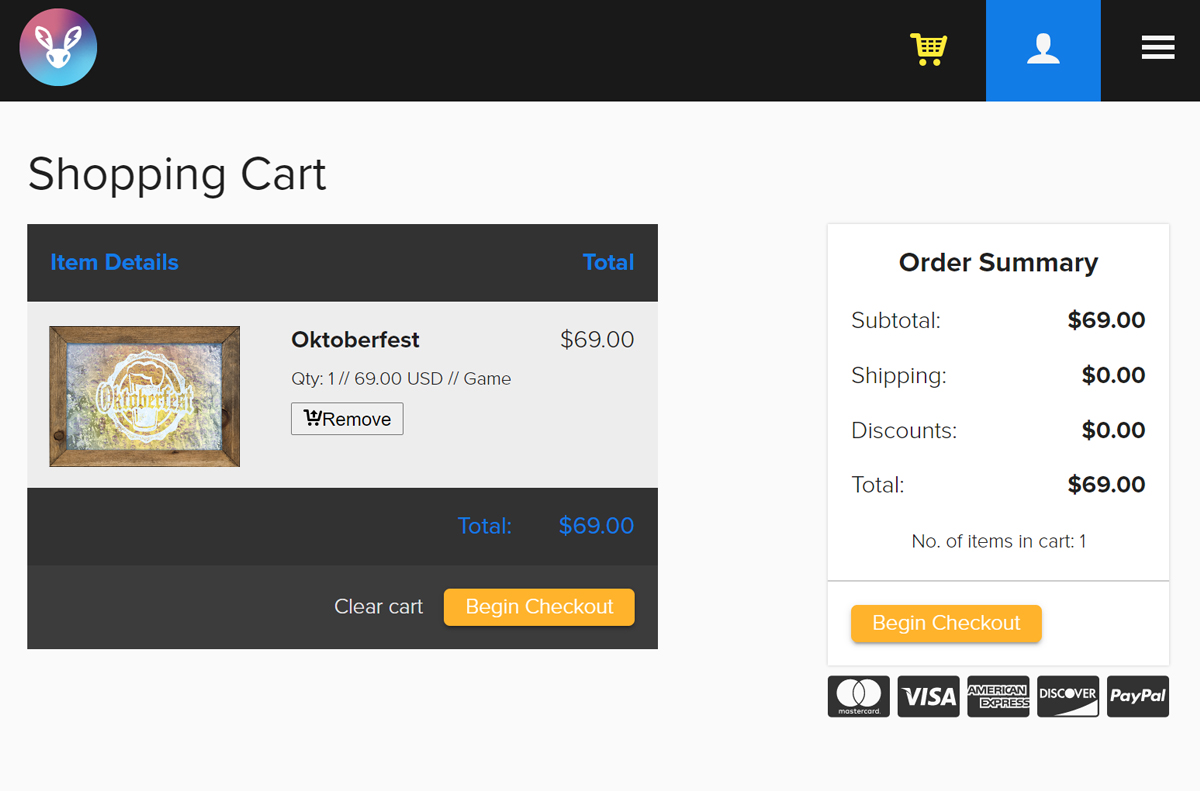Click the Oktoberfest product title
This screenshot has height=791, width=1200.
355,340
